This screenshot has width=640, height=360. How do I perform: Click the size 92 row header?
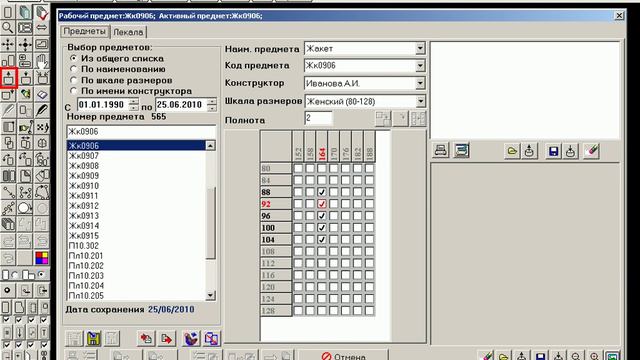coord(276,204)
